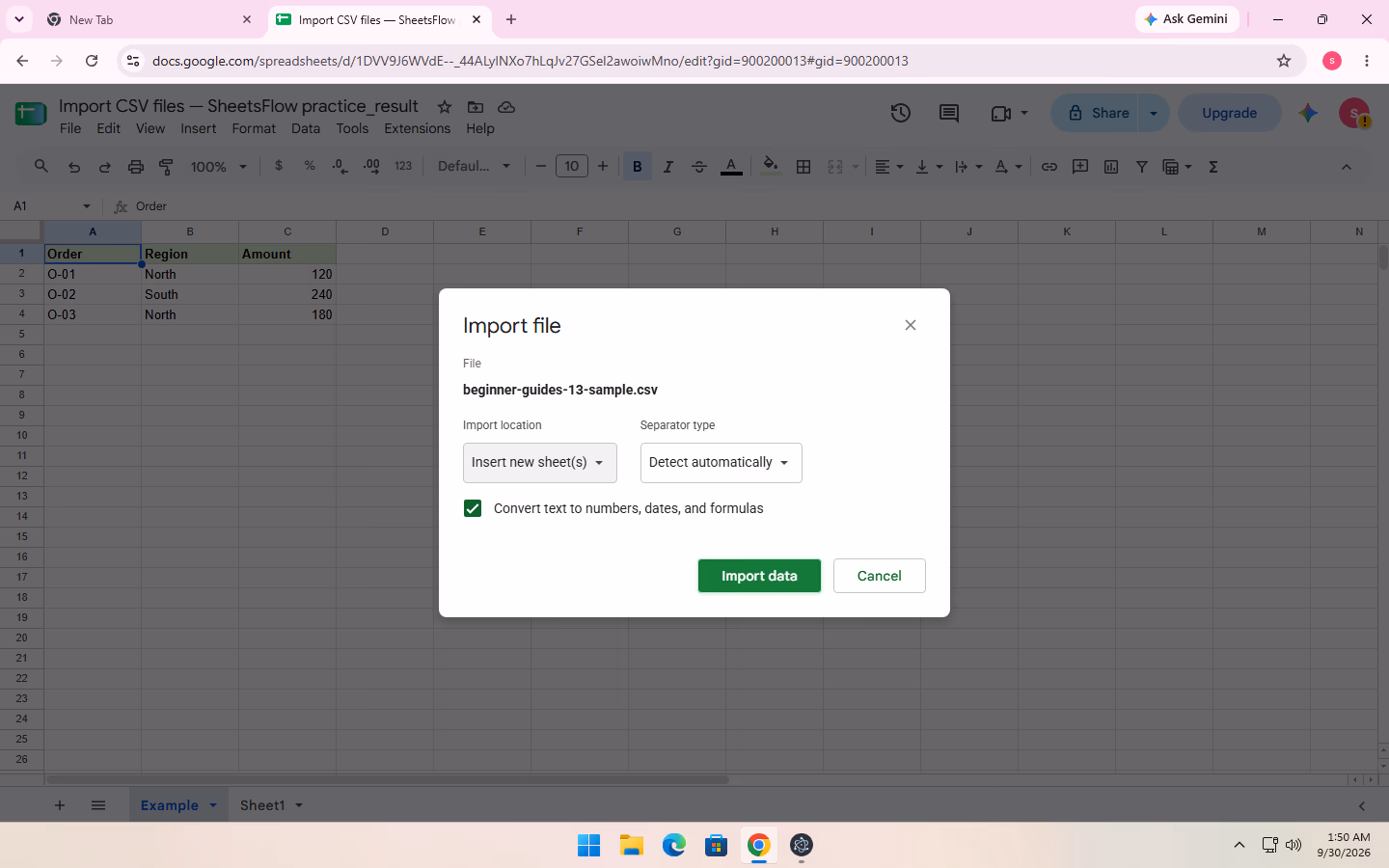Apply percent format icon
1389x868 pixels.
310,166
